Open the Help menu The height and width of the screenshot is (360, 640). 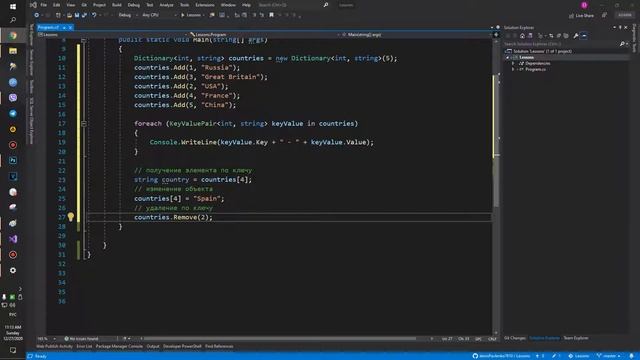tap(246, 5)
